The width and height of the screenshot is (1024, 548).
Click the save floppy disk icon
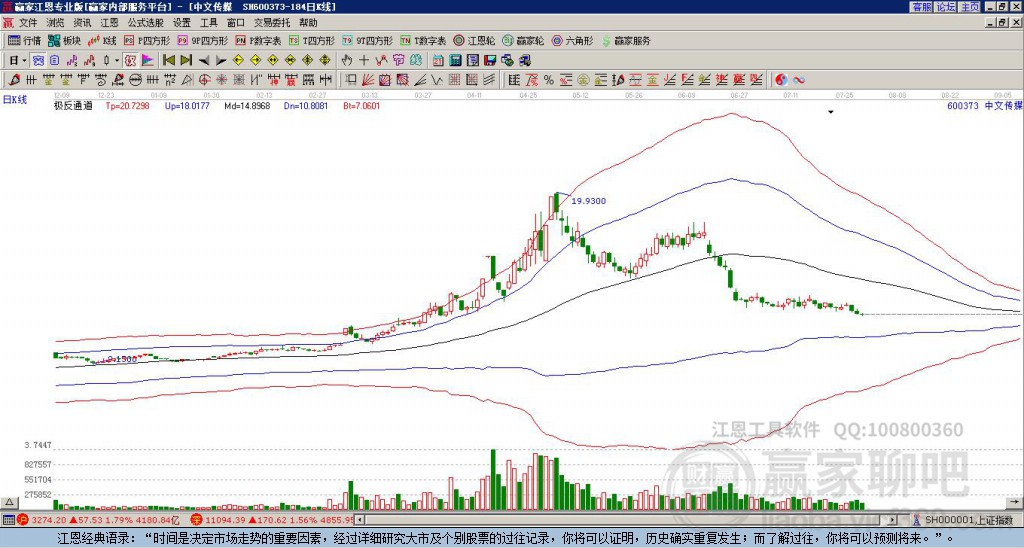pos(490,60)
